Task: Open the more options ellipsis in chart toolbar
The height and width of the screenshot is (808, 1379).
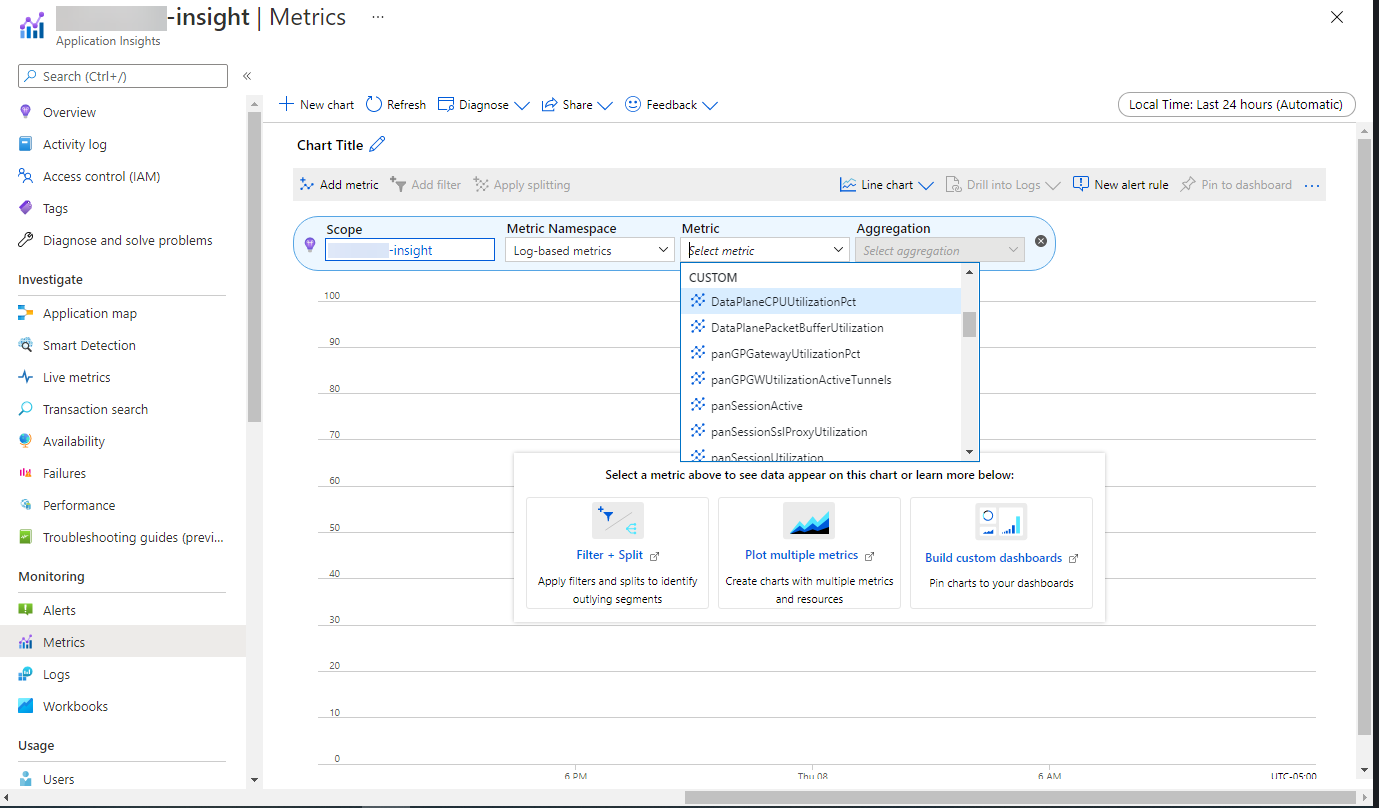Action: coord(1313,185)
